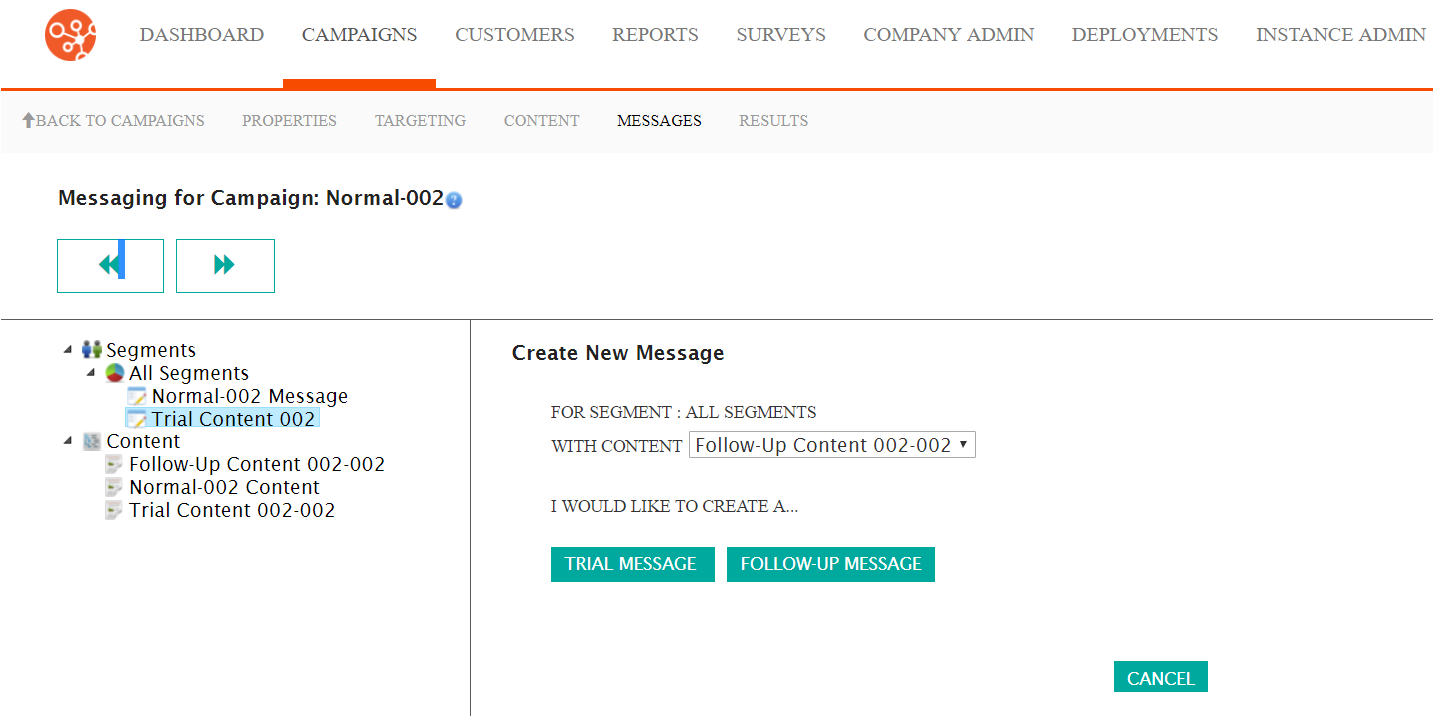Collapse the All Segments tree node
Screen dimensions: 1433x716
91,373
